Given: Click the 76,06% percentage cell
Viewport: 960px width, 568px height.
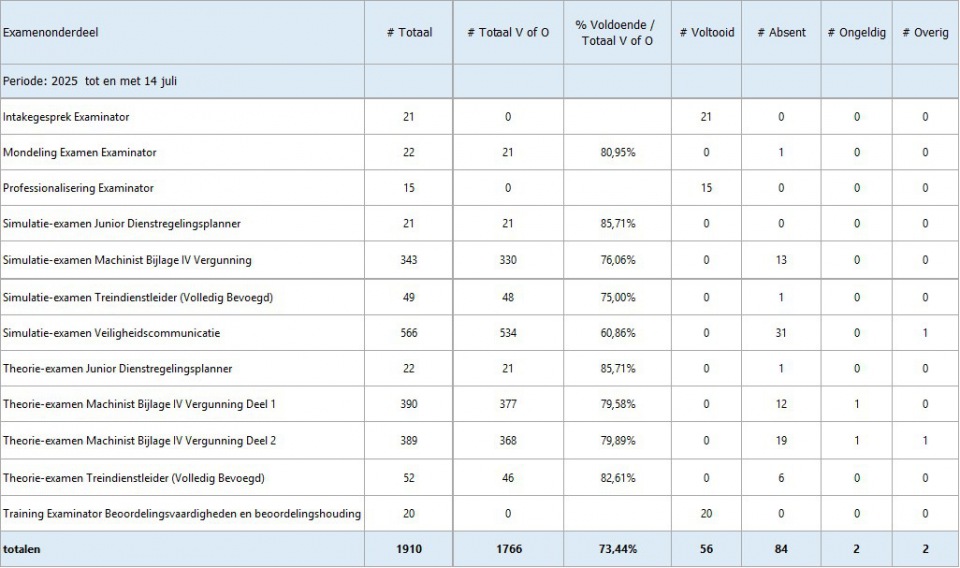Looking at the screenshot, I should pos(618,260).
